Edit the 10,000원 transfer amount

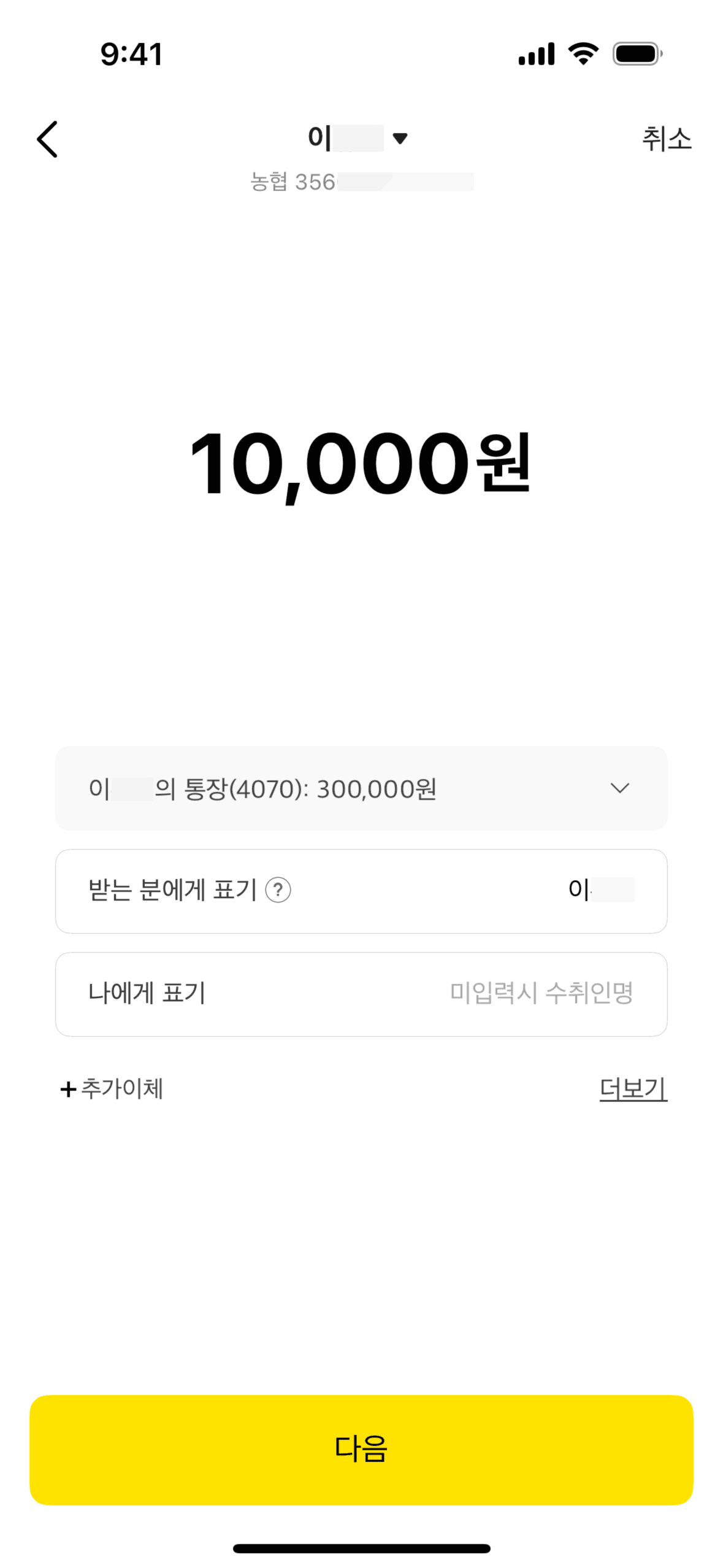click(361, 464)
